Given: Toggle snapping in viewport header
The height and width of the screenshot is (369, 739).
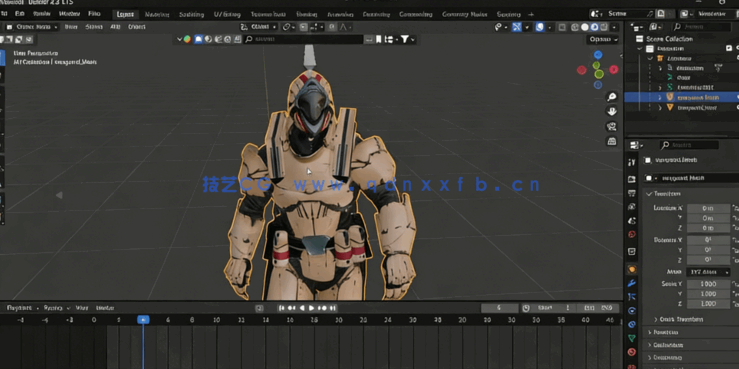Looking at the screenshot, I should (x=304, y=27).
